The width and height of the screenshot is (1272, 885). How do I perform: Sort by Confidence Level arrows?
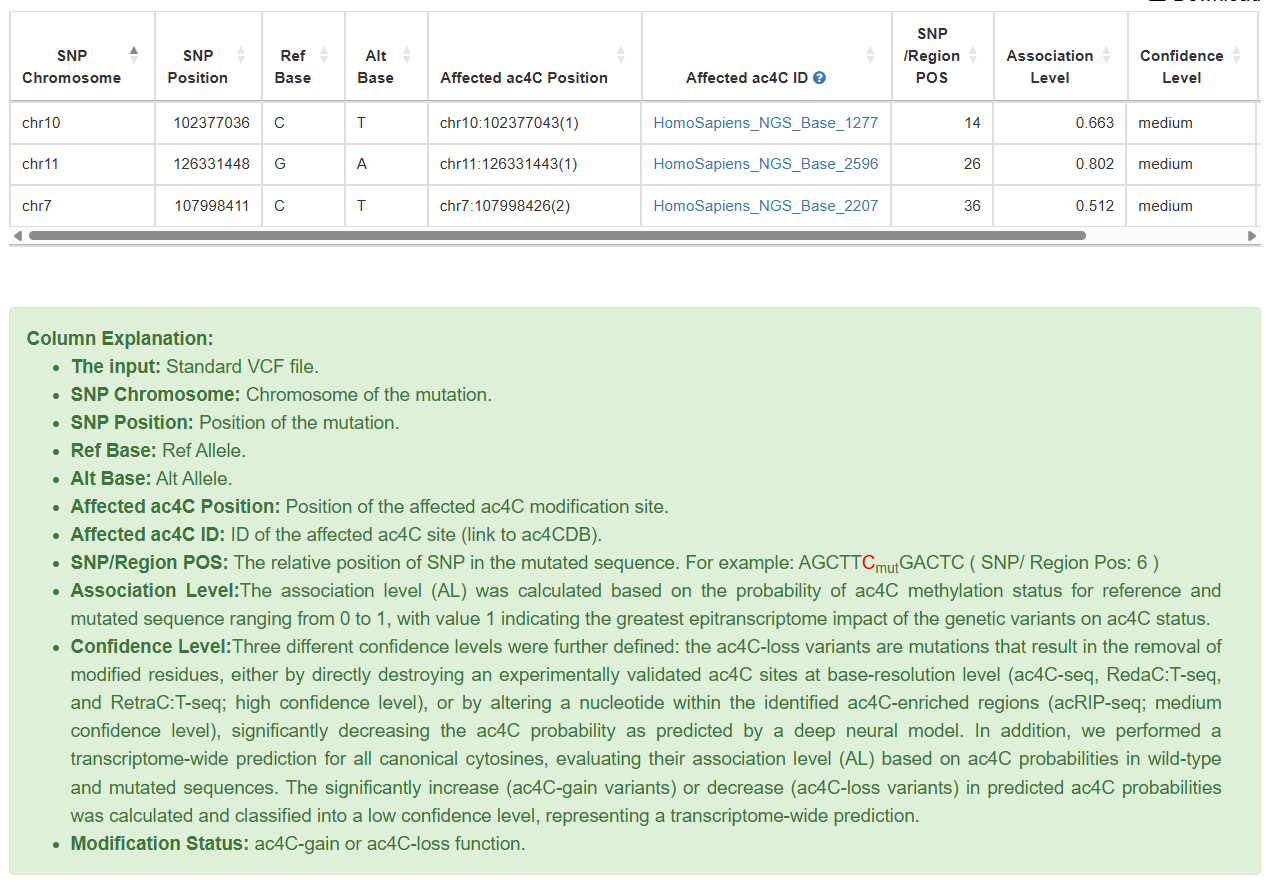tap(1236, 55)
